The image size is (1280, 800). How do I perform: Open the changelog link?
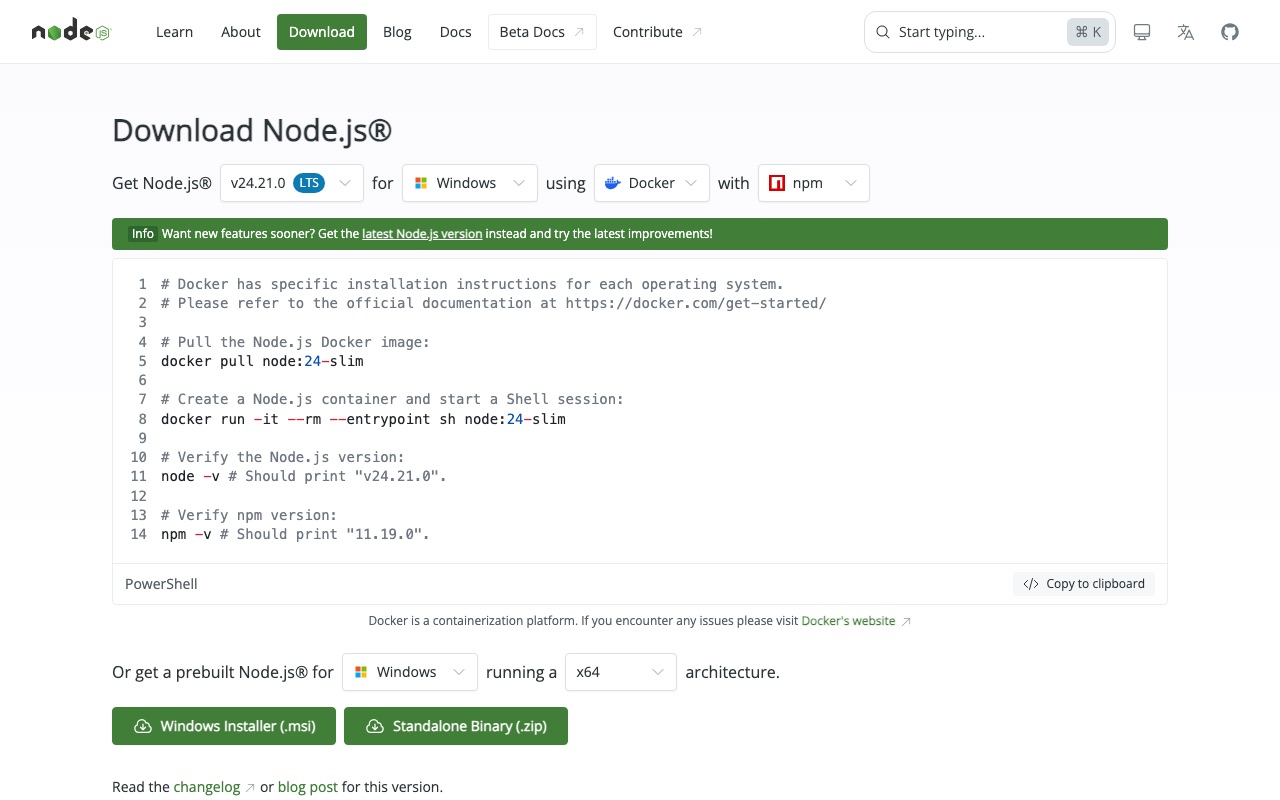207,787
